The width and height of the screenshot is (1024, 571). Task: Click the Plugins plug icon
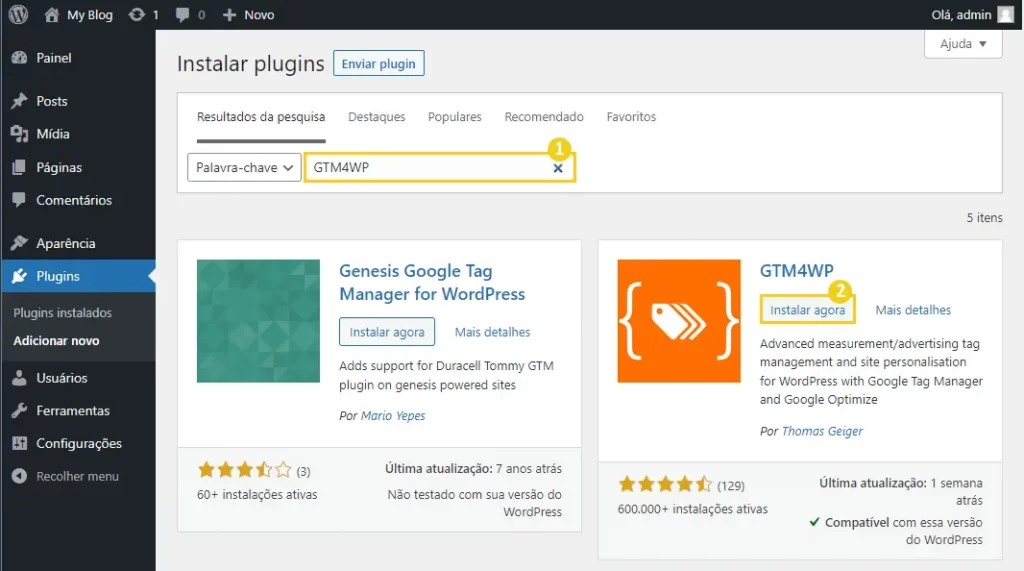[20, 276]
